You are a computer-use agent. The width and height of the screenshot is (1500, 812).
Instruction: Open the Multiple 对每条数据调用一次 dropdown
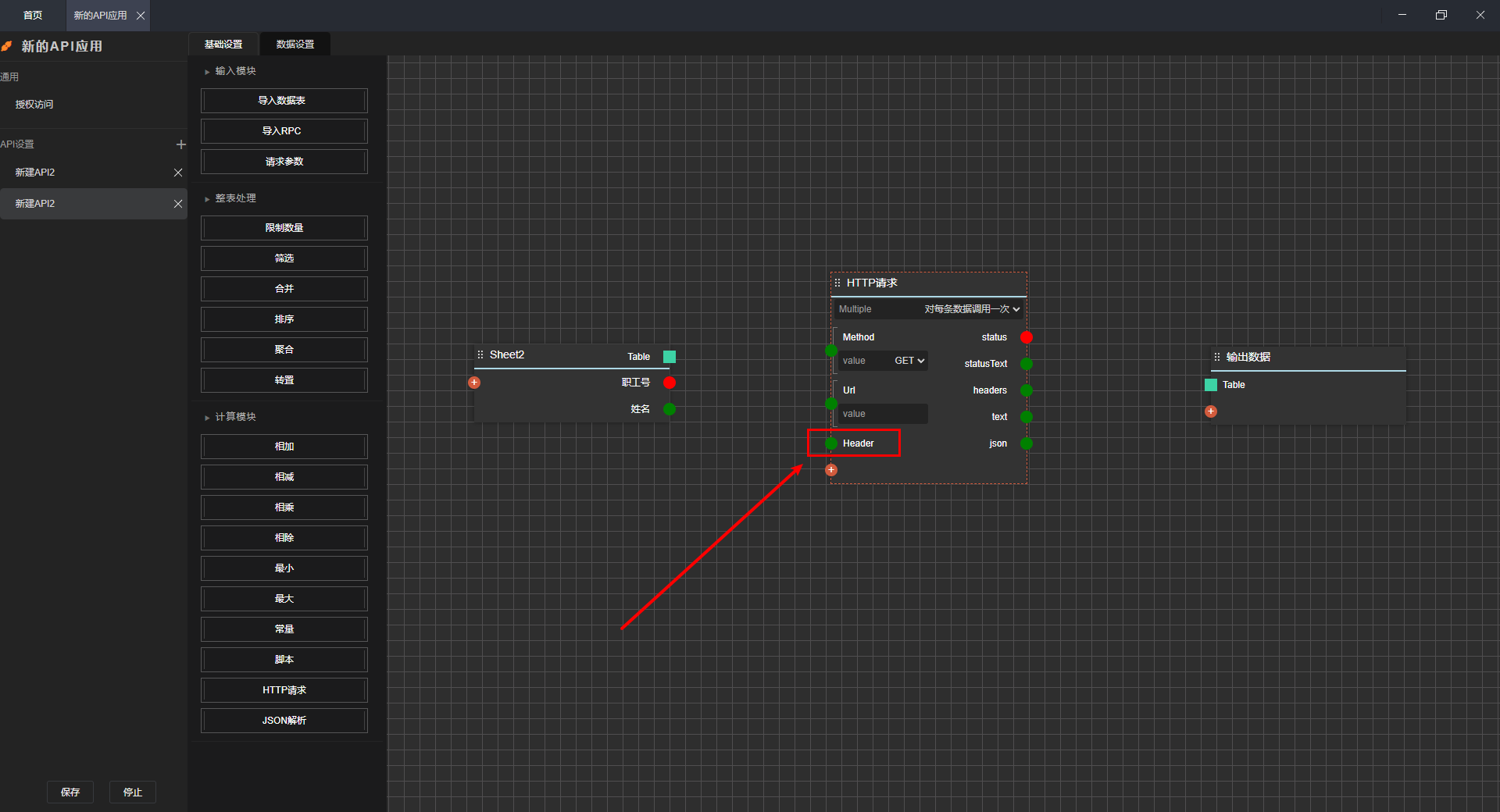(971, 309)
